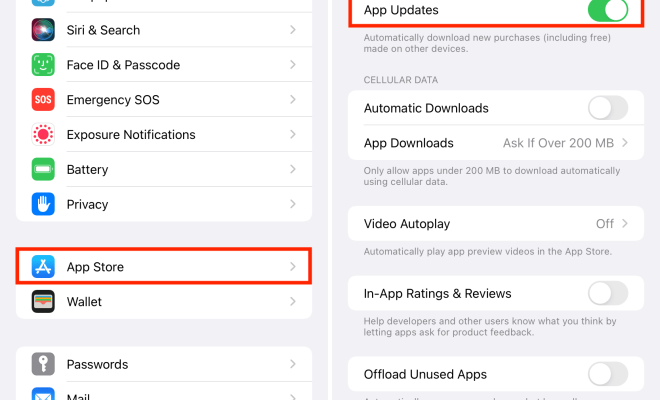Enable Automatic Downloads under Cellular Data

pos(608,108)
